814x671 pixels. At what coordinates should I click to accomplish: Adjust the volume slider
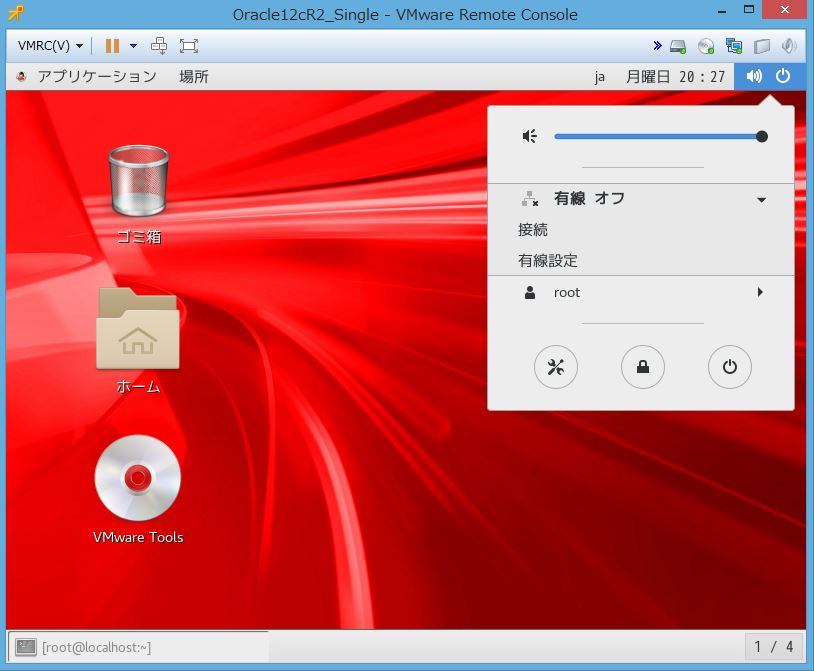pos(661,136)
